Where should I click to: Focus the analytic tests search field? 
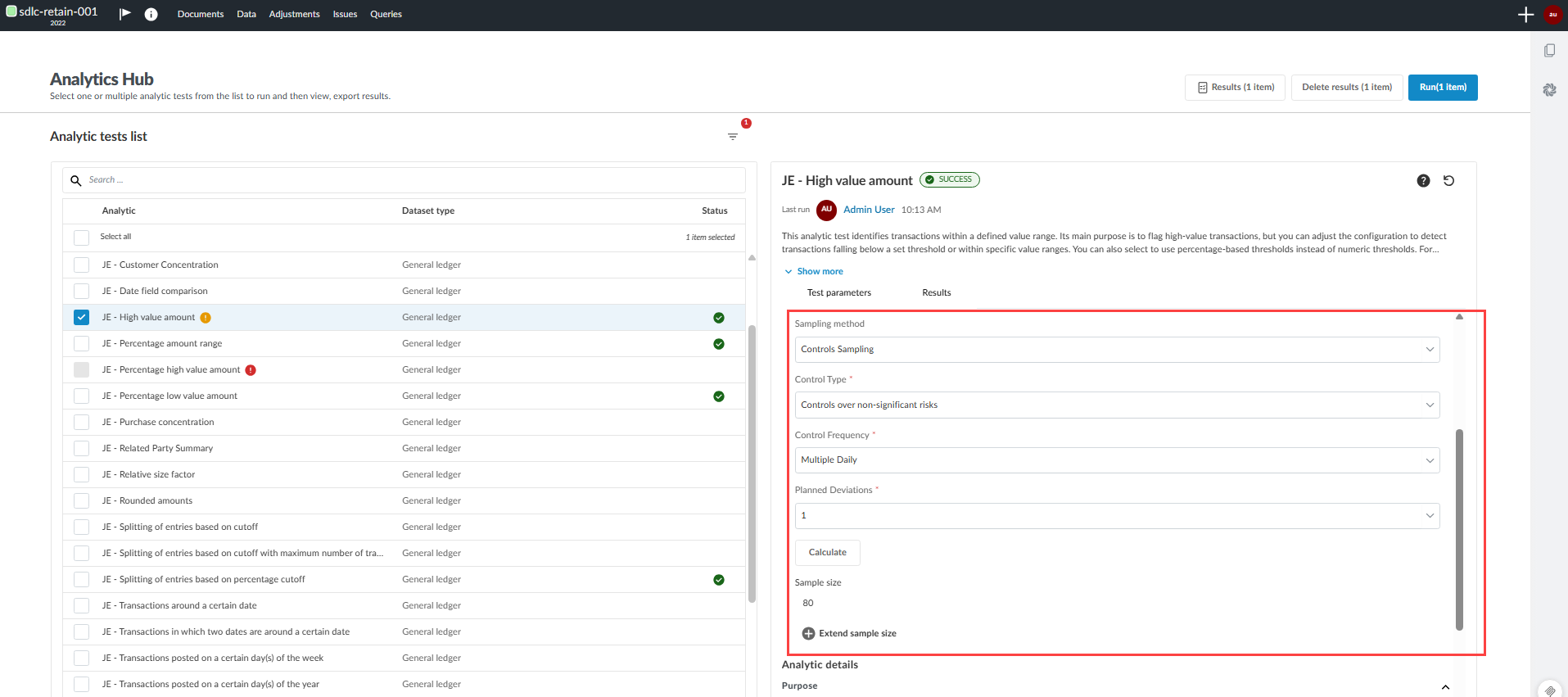404,180
